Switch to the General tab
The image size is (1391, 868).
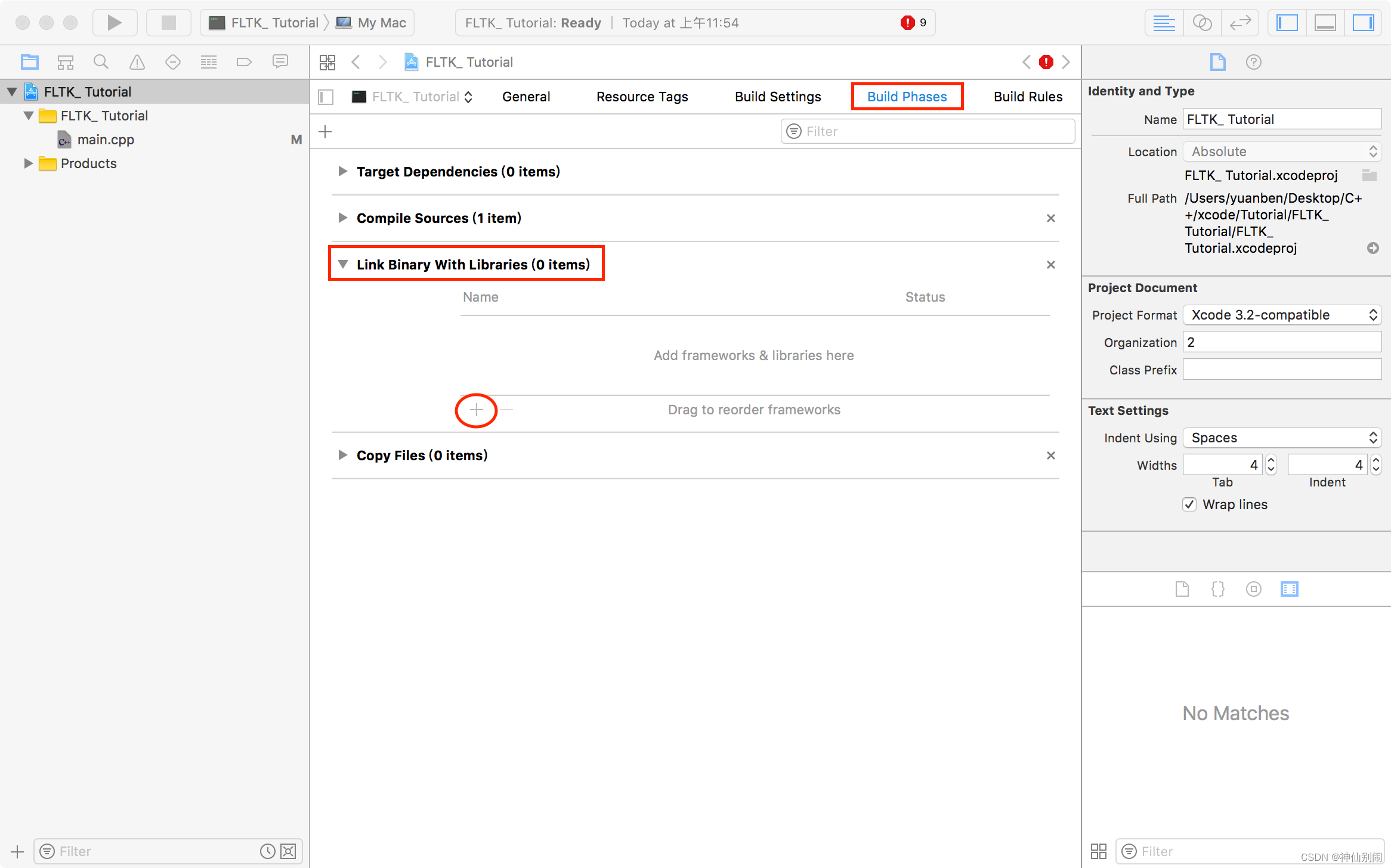[526, 97]
